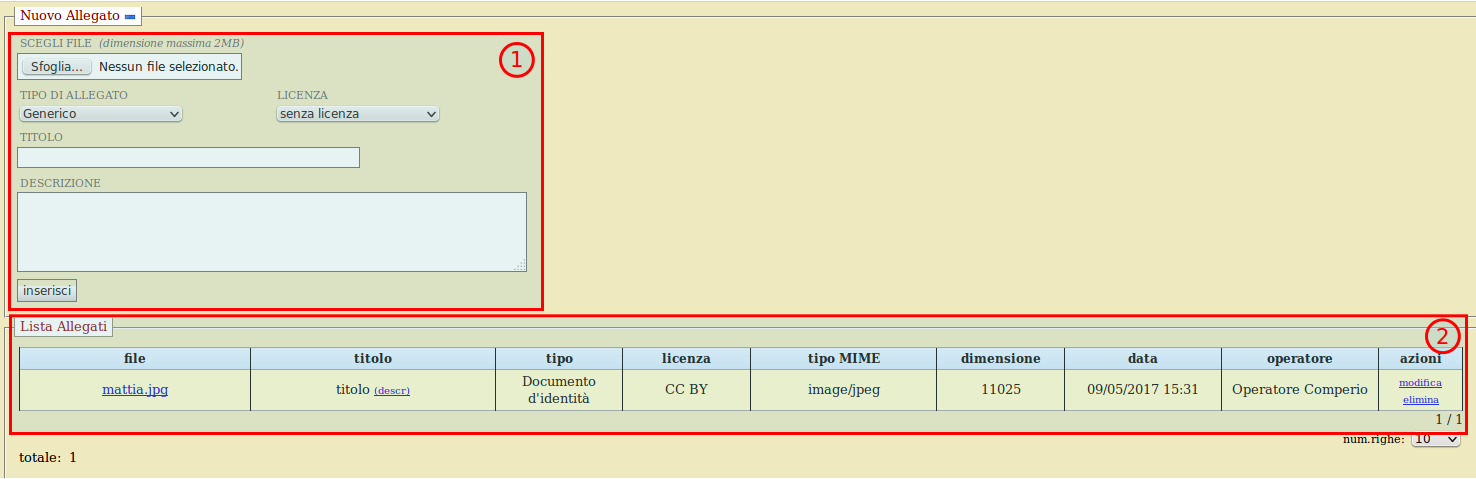Sort by the tipo MIME column header
The image size is (1476, 479).
pyautogui.click(x=843, y=358)
